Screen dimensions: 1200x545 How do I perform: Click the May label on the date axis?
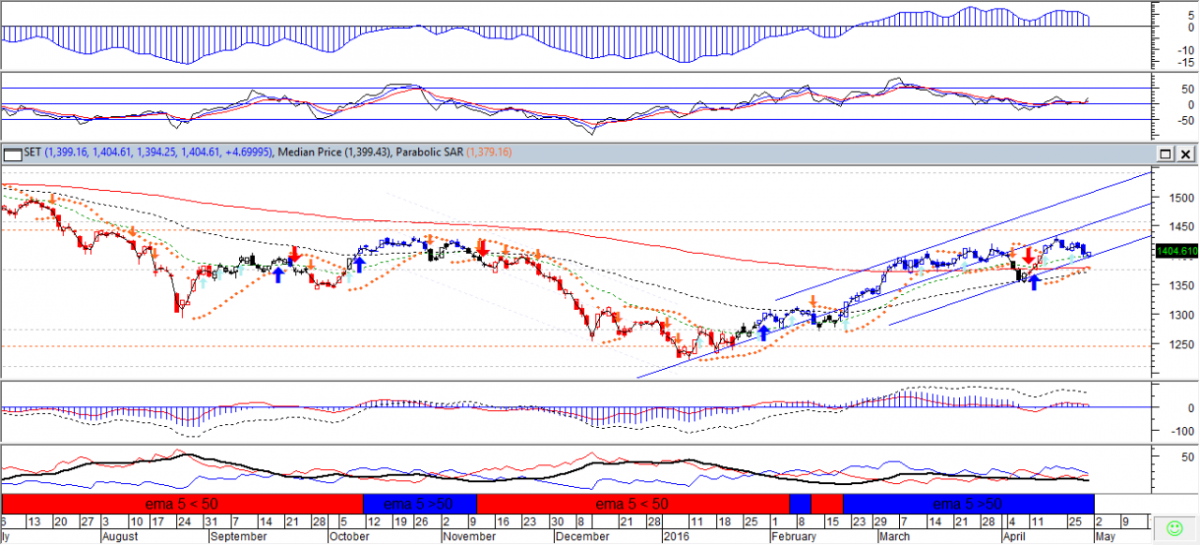[1105, 537]
